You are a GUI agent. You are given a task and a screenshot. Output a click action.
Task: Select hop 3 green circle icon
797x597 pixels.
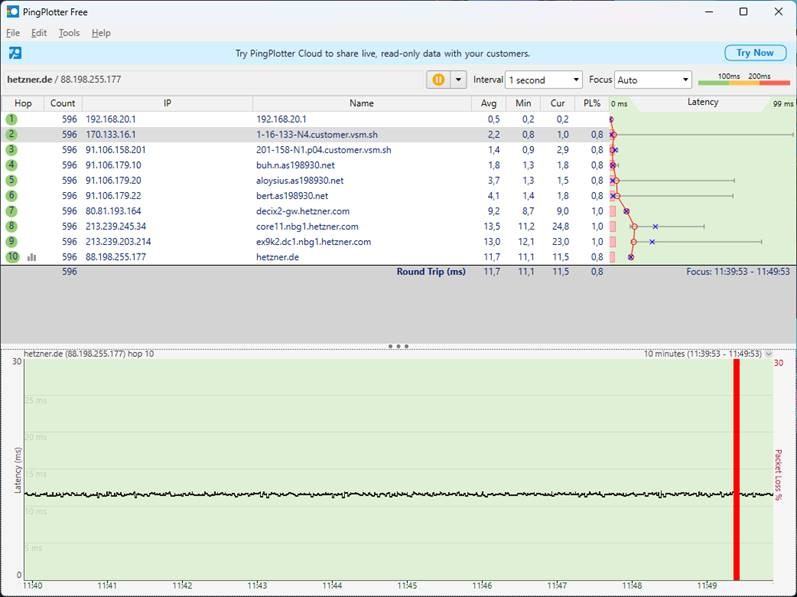12,150
